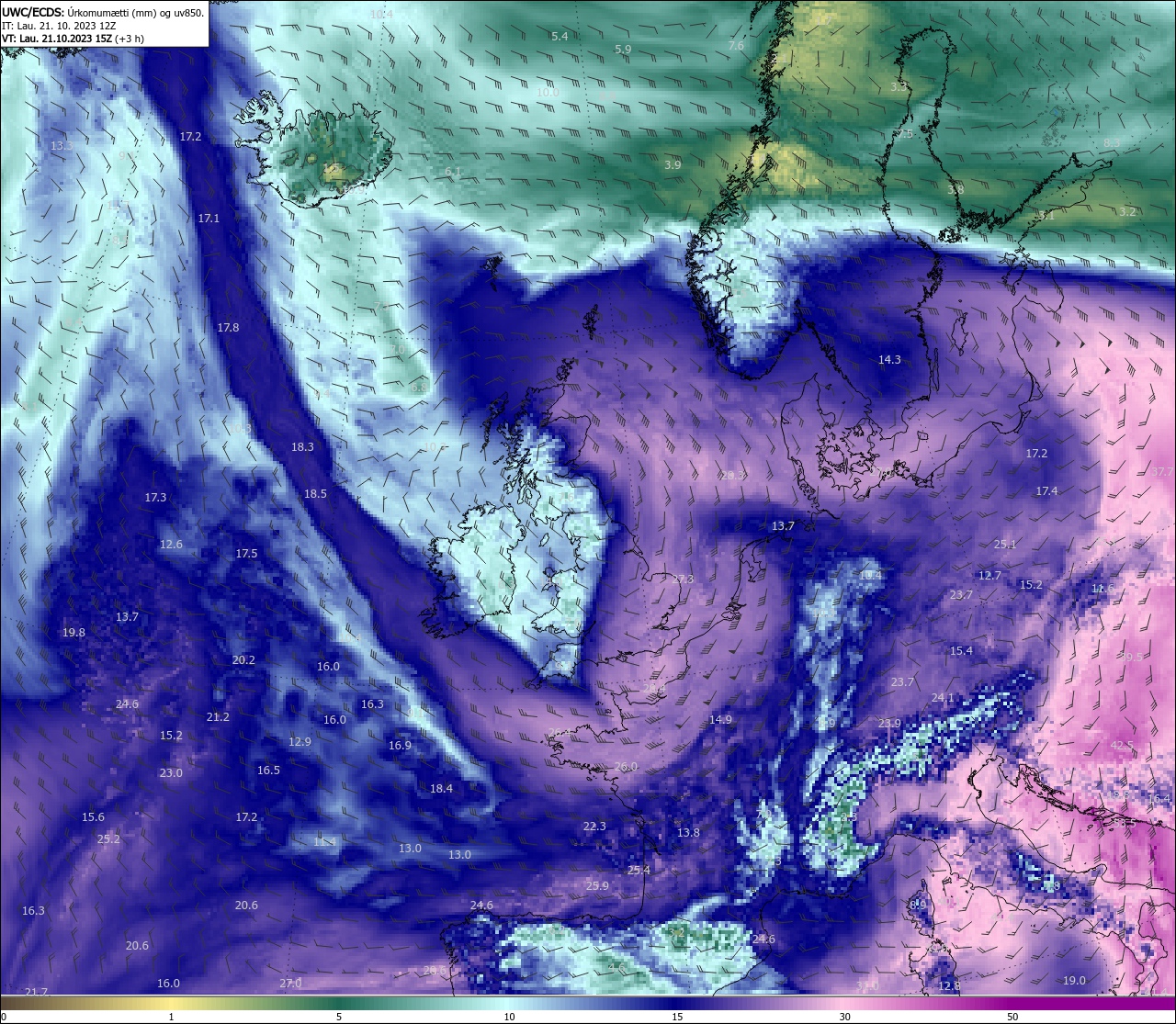
Task: Click the 14.3 value near Sweden
Action: pyautogui.click(x=889, y=360)
